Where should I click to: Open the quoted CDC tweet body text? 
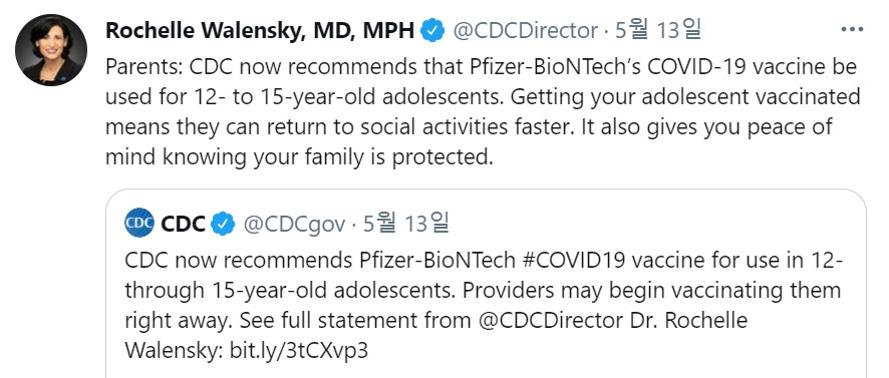point(484,305)
